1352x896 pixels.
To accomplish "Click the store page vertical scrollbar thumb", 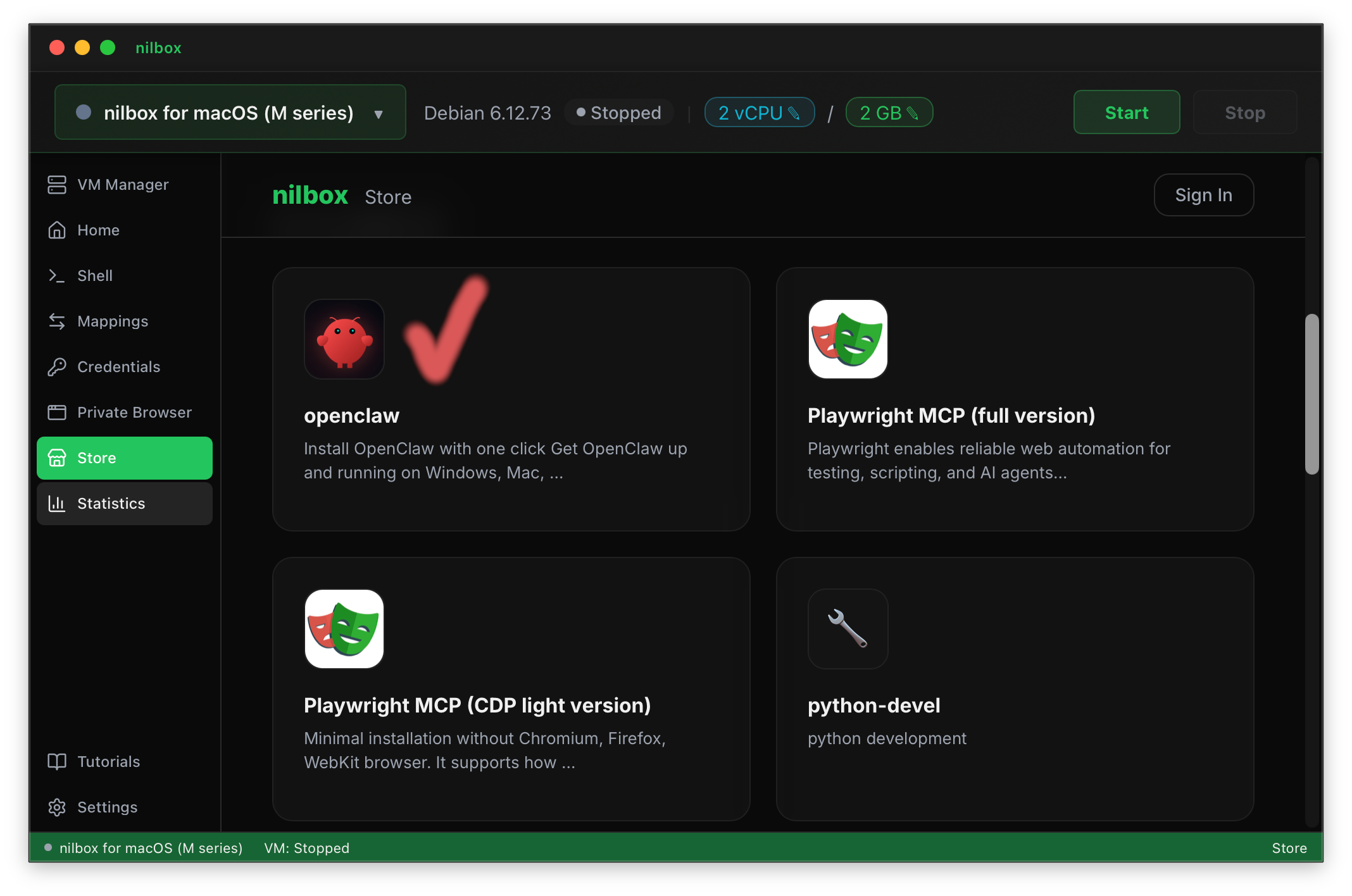I will point(1311,394).
